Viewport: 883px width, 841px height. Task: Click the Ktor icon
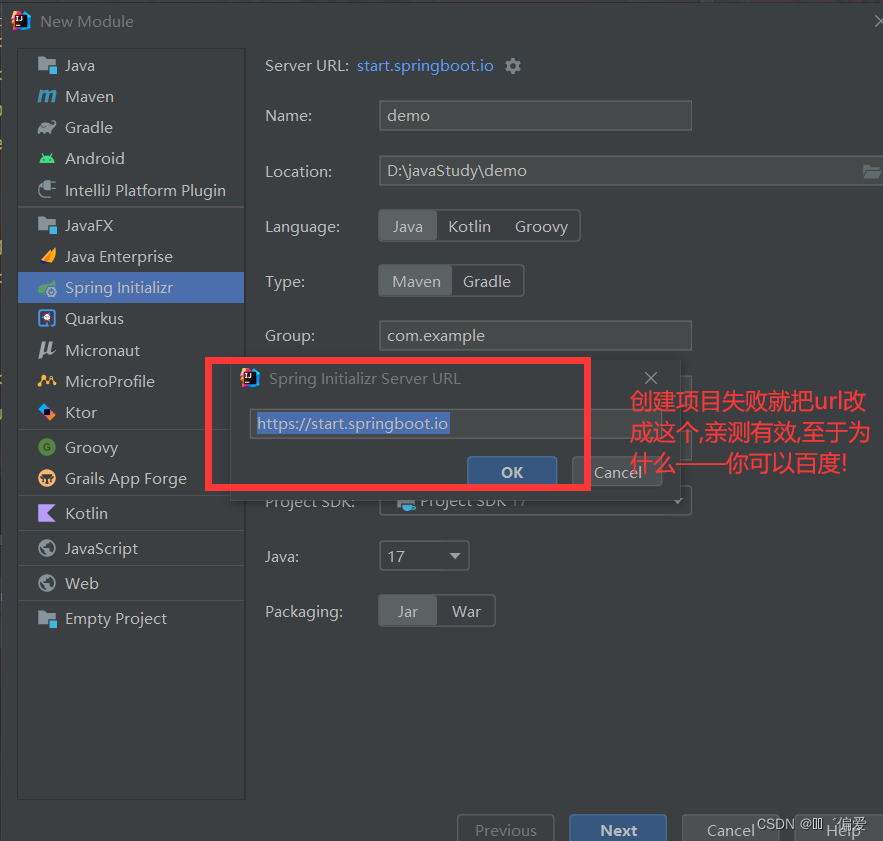coord(47,412)
